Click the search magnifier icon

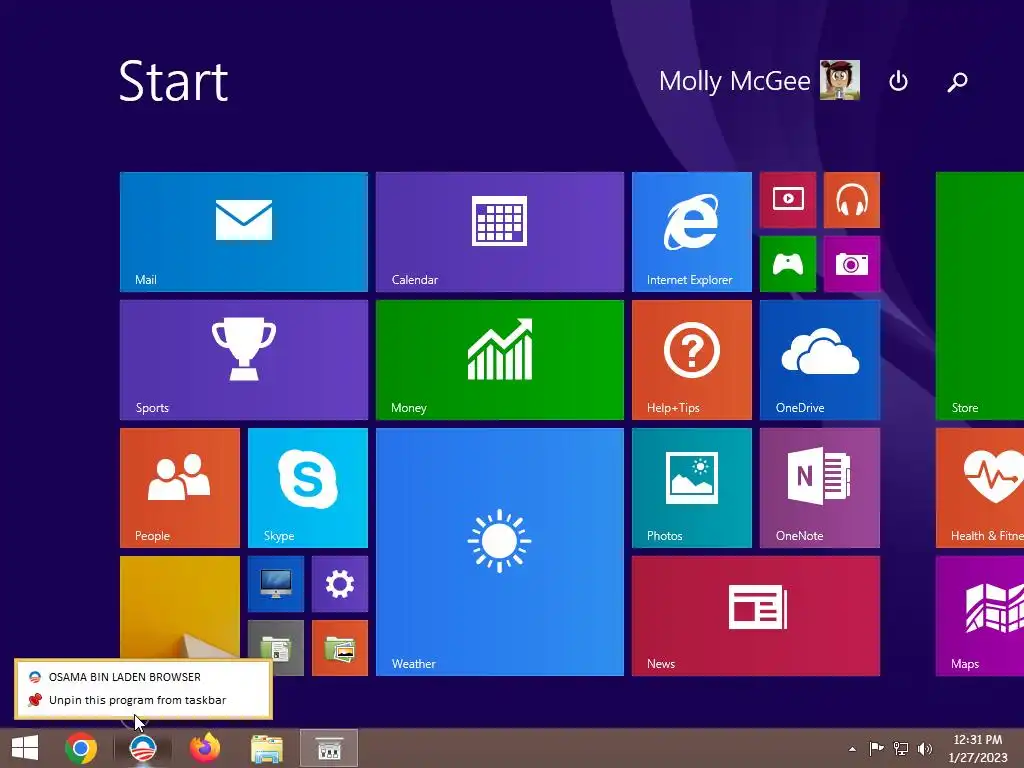(x=957, y=81)
